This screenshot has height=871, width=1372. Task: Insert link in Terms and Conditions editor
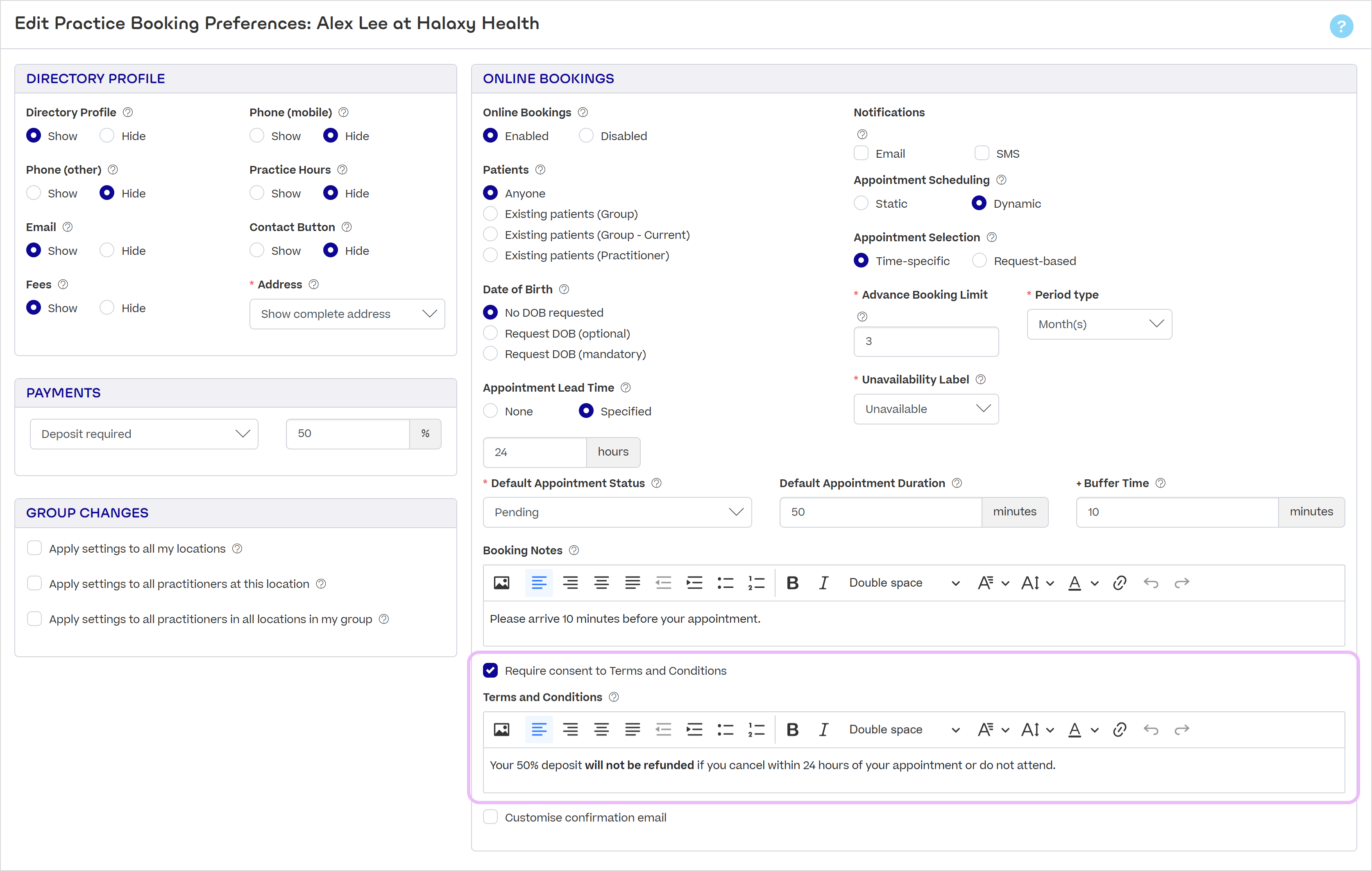point(1119,730)
